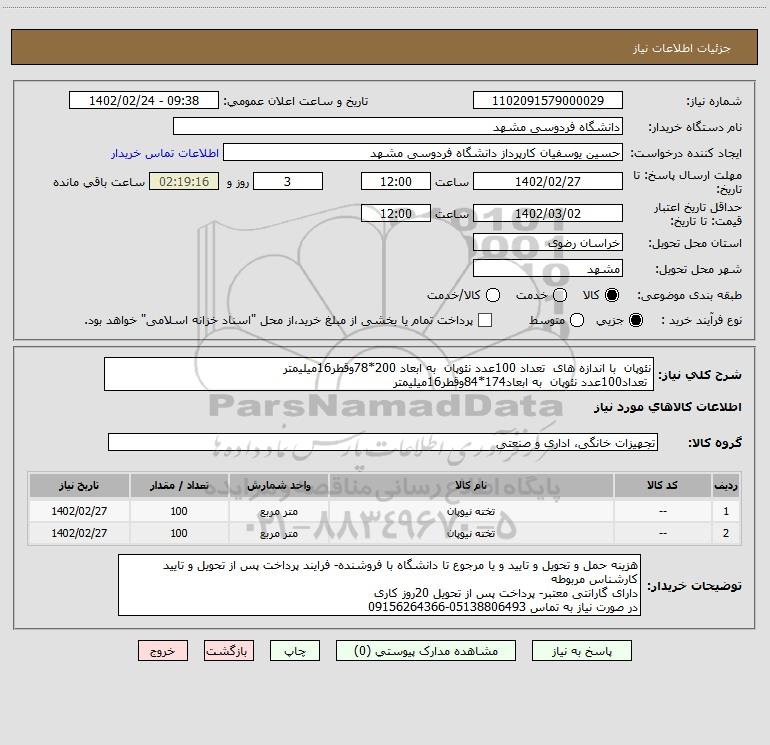Click the province field خراسان رضوی
This screenshot has height=745, width=770.
(x=548, y=243)
